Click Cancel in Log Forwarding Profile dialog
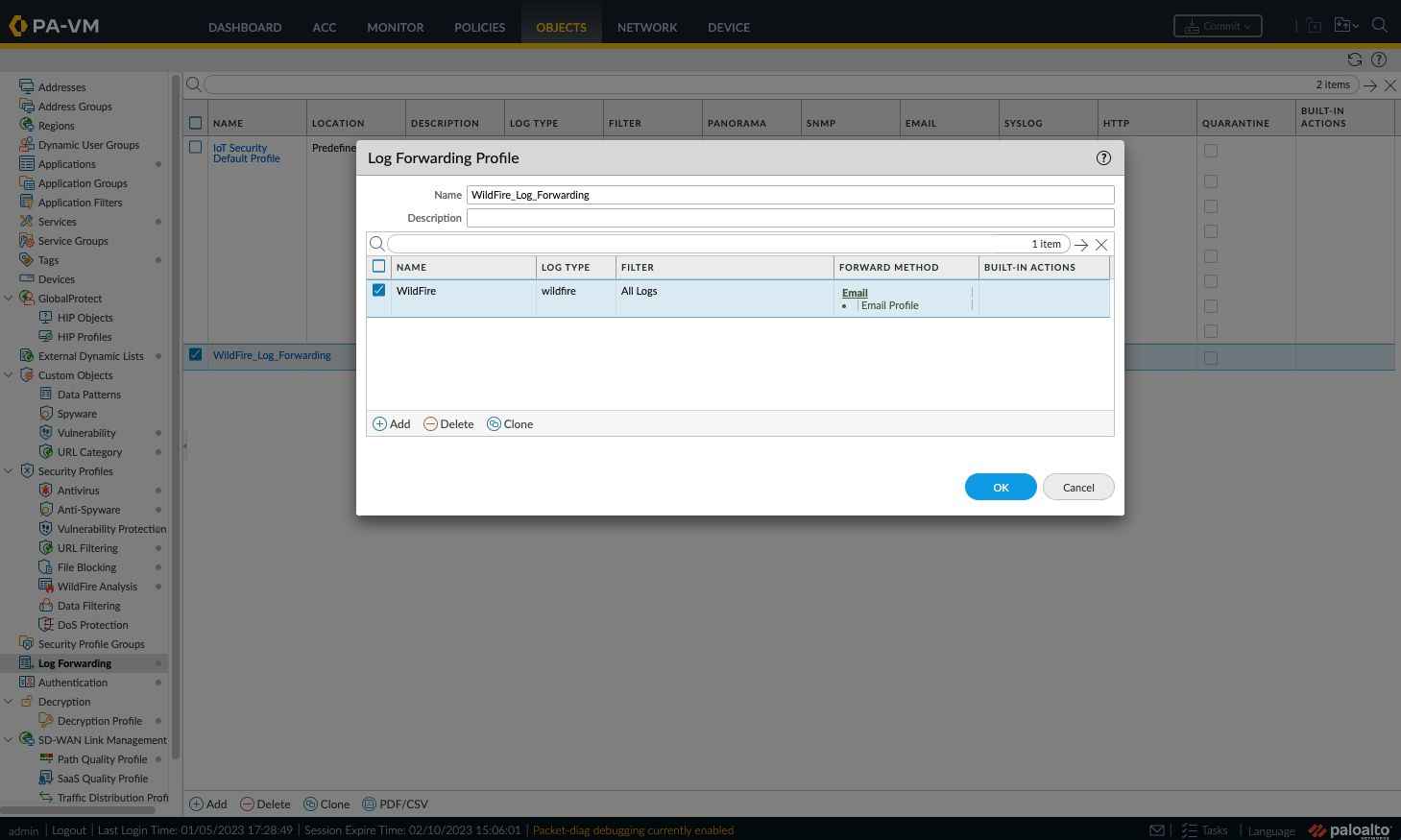Screen dimensions: 1401x840 pyautogui.click(x=1078, y=487)
